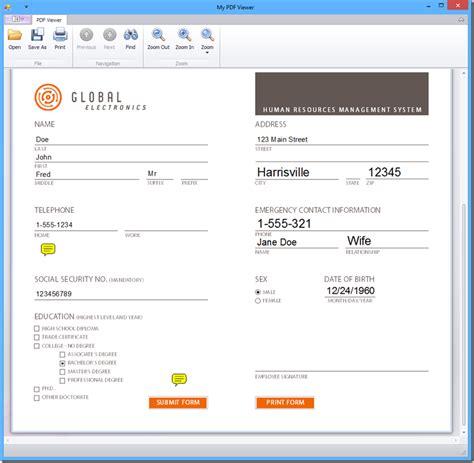This screenshot has width=474, height=463.
Task: Select the Male radio button
Action: click(x=258, y=292)
